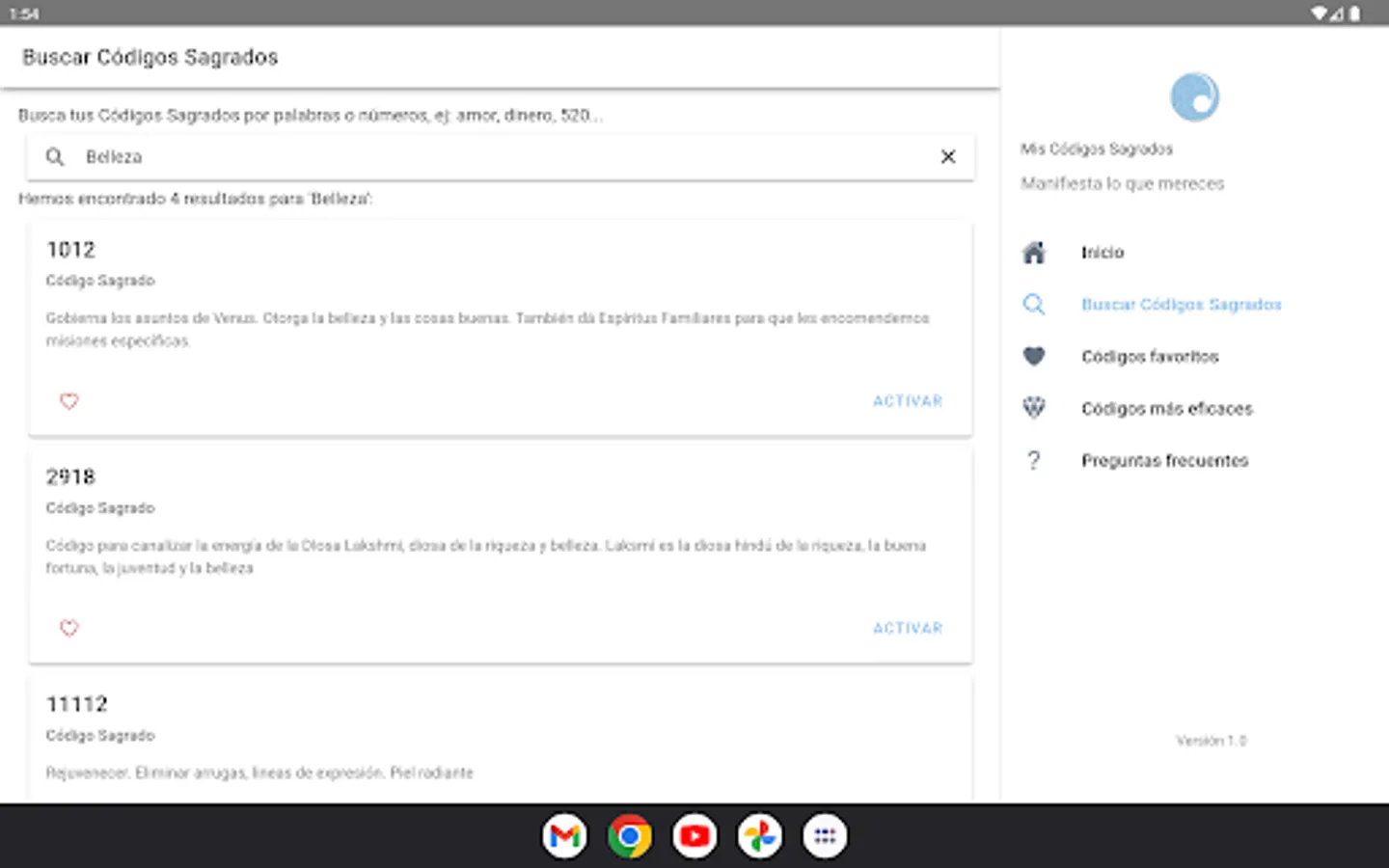Click the magnifier icon in side menu

1034,305
